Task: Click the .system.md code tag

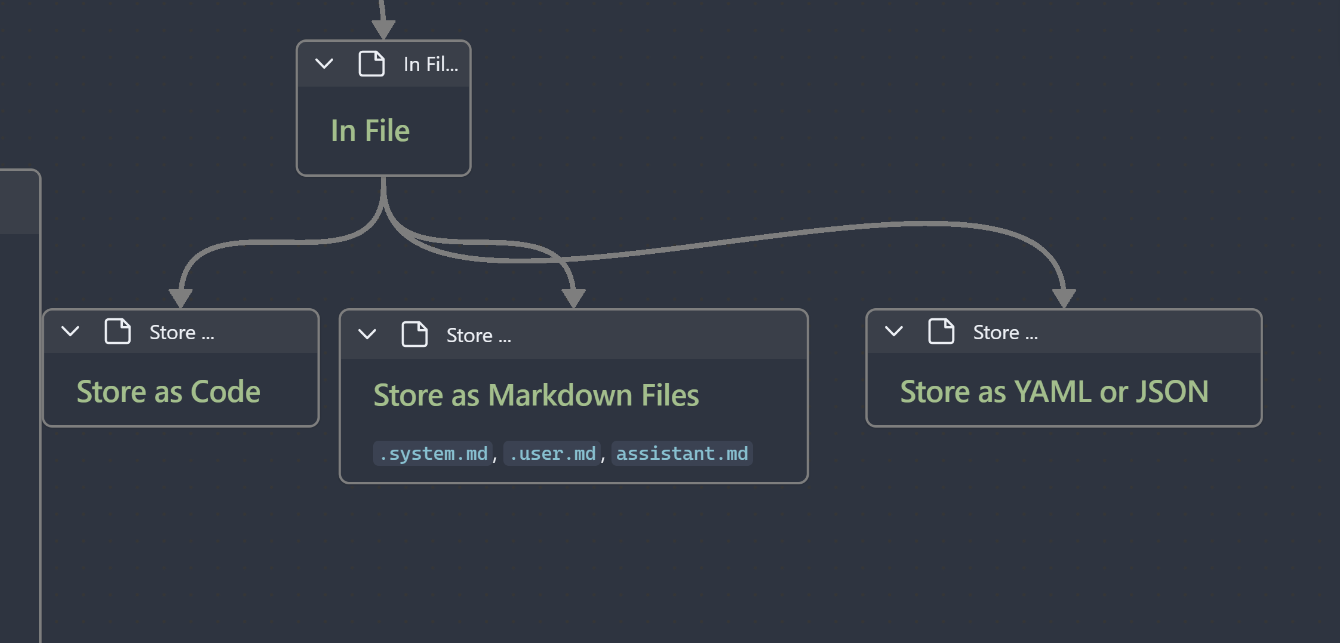Action: click(x=433, y=454)
